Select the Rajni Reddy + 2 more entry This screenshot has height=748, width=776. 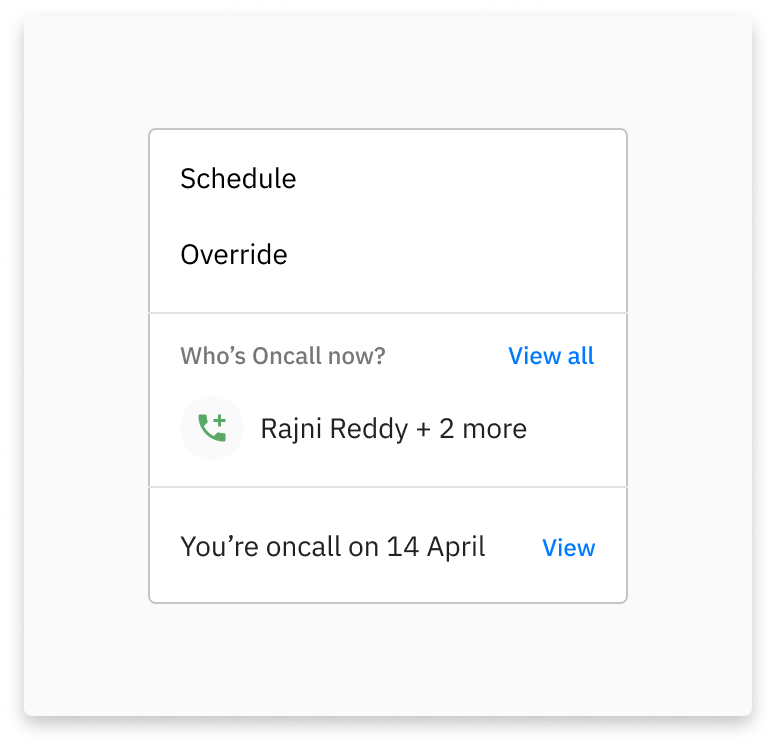[393, 429]
